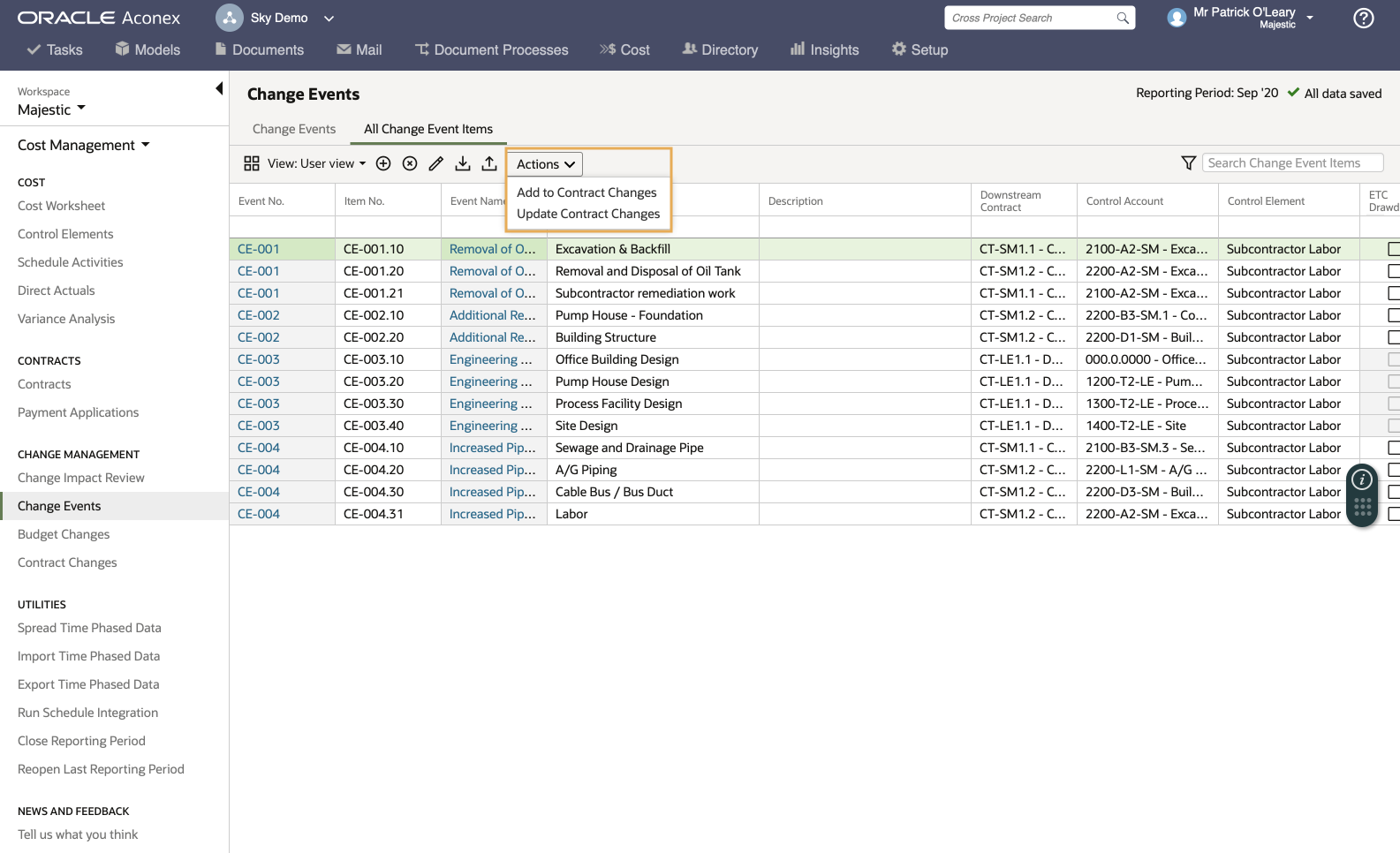Switch to the Change Events tab

coord(294,129)
